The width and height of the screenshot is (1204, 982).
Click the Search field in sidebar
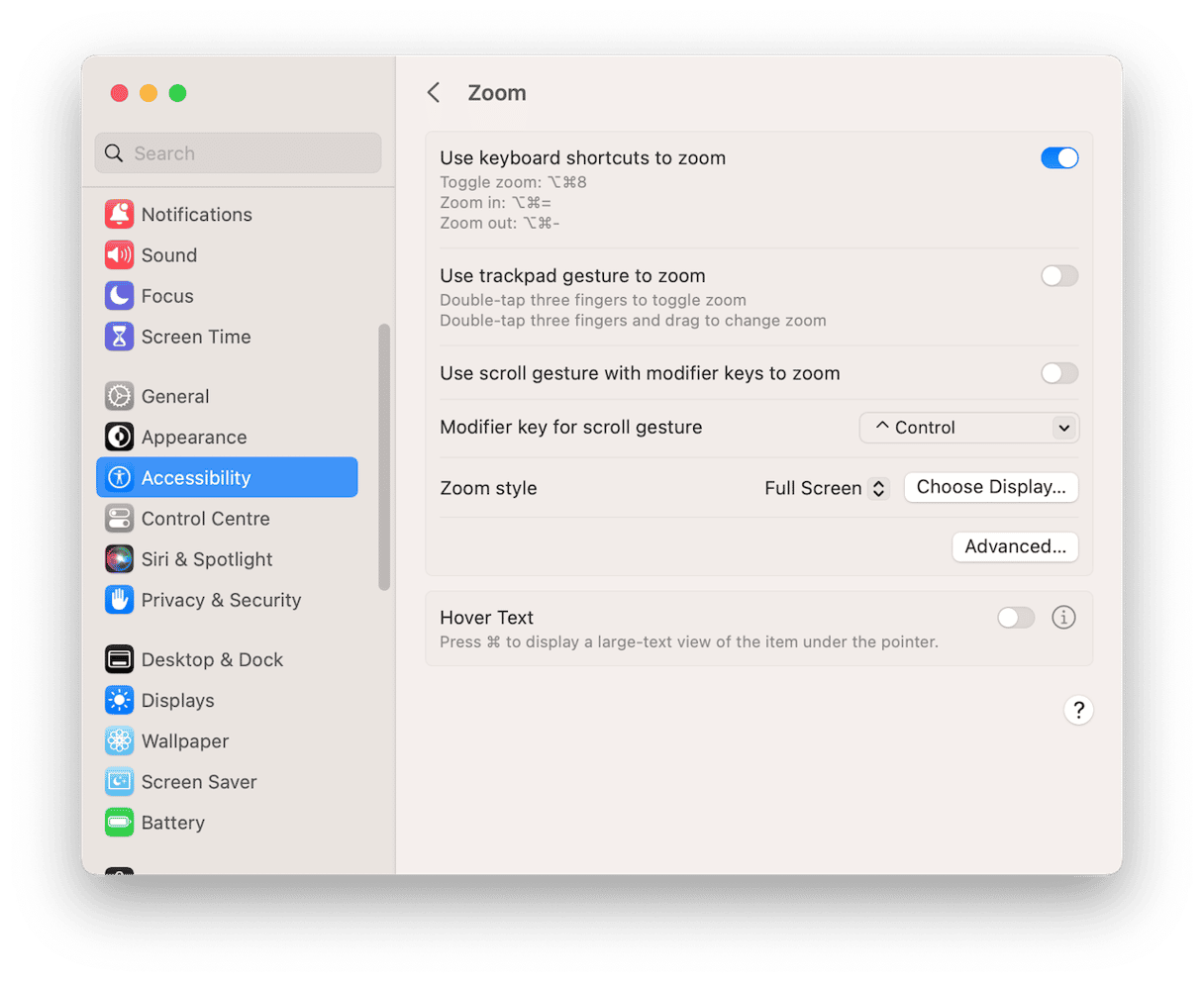[238, 153]
